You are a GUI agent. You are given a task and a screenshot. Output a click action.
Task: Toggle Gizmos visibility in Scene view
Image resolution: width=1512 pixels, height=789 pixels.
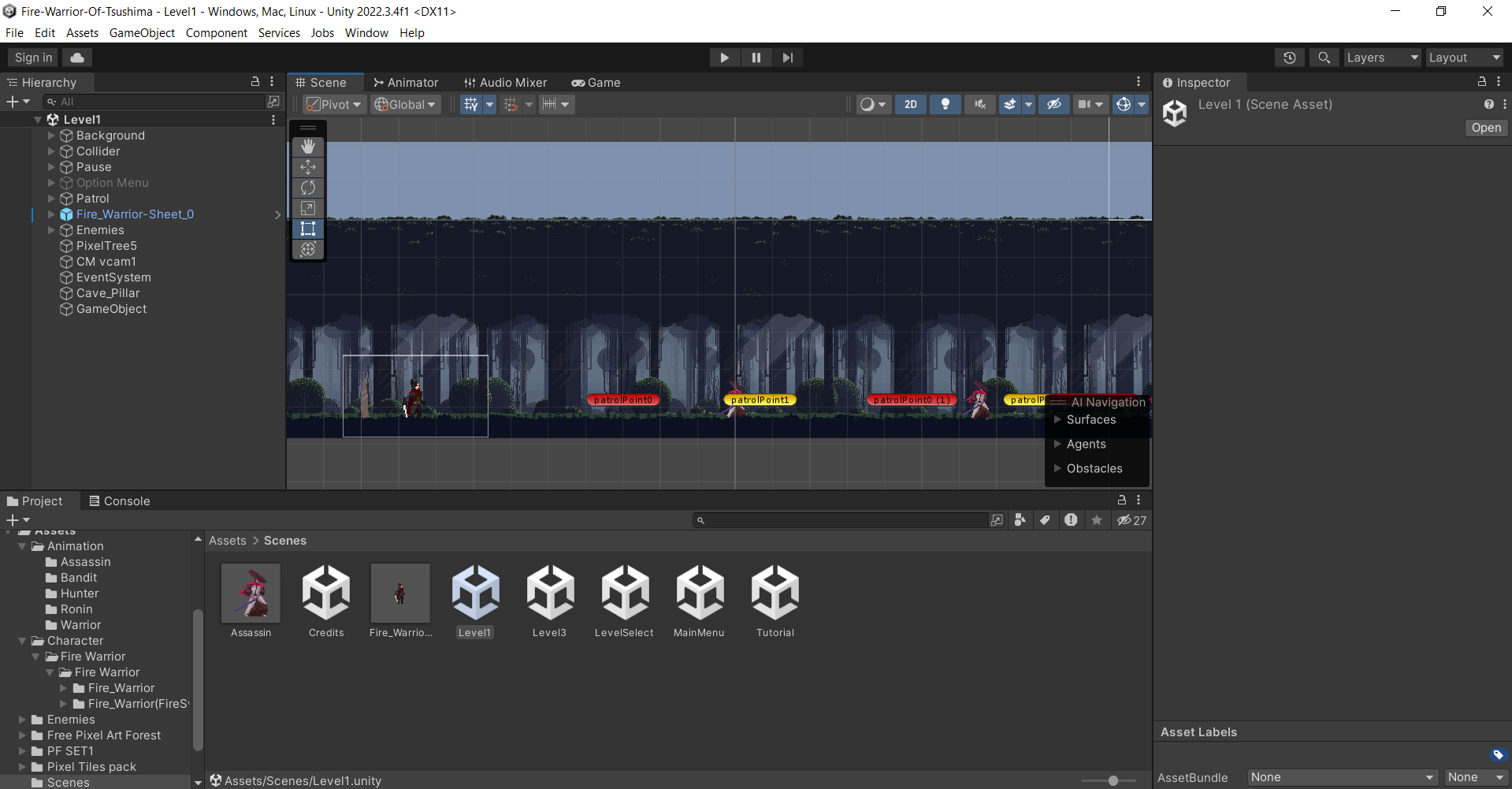pos(1124,105)
